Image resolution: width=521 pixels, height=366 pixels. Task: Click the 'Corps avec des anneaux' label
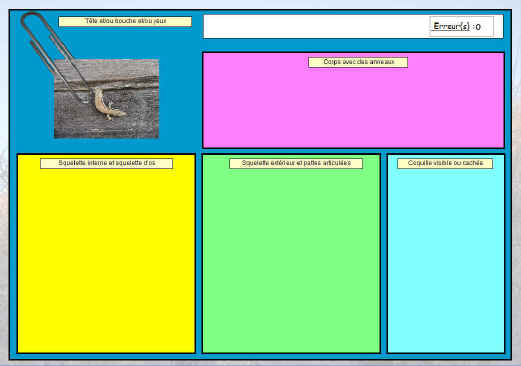coord(358,62)
